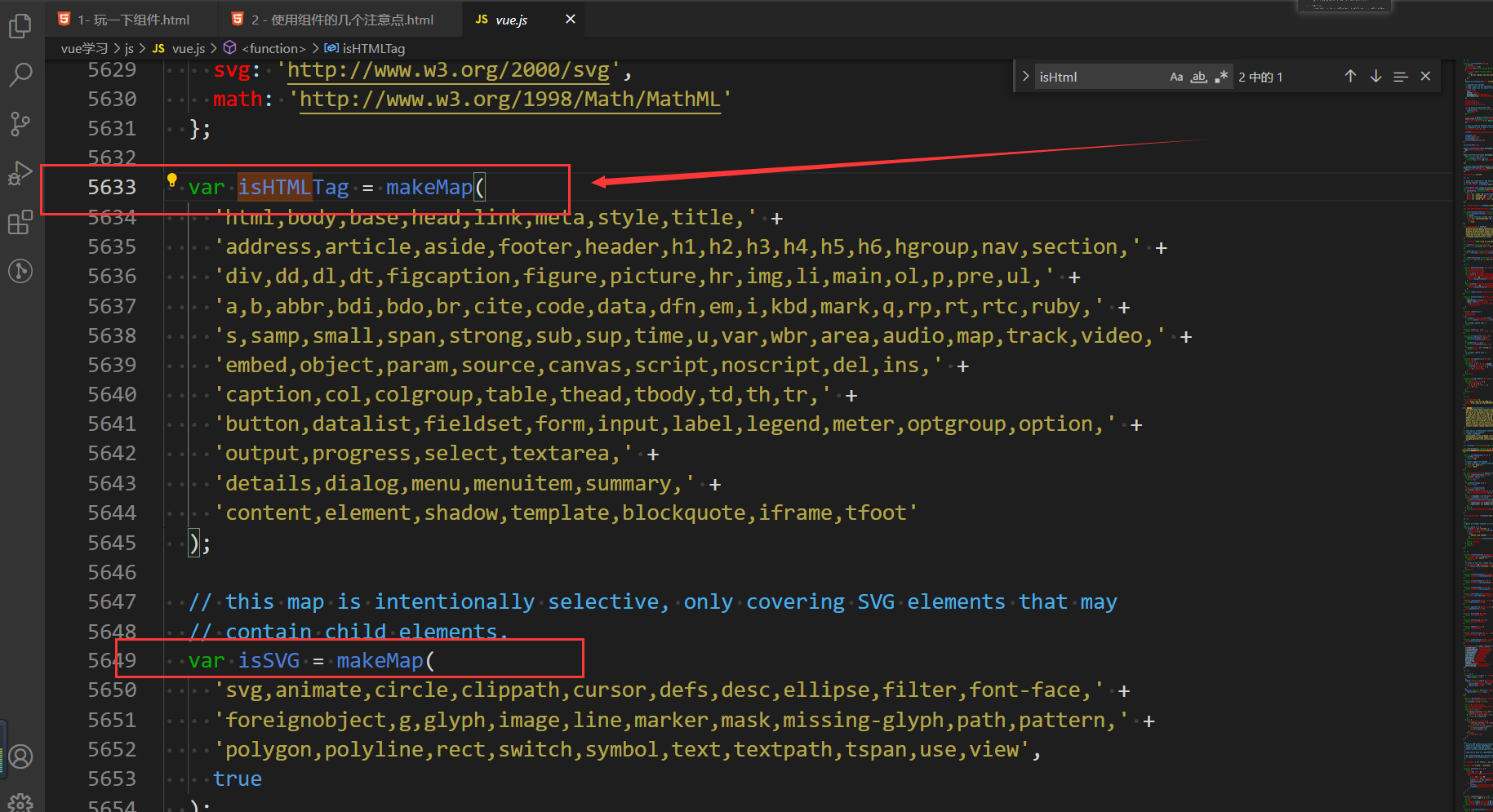
Task: Click the isHTMLTag variable on line 5633
Action: (293, 188)
